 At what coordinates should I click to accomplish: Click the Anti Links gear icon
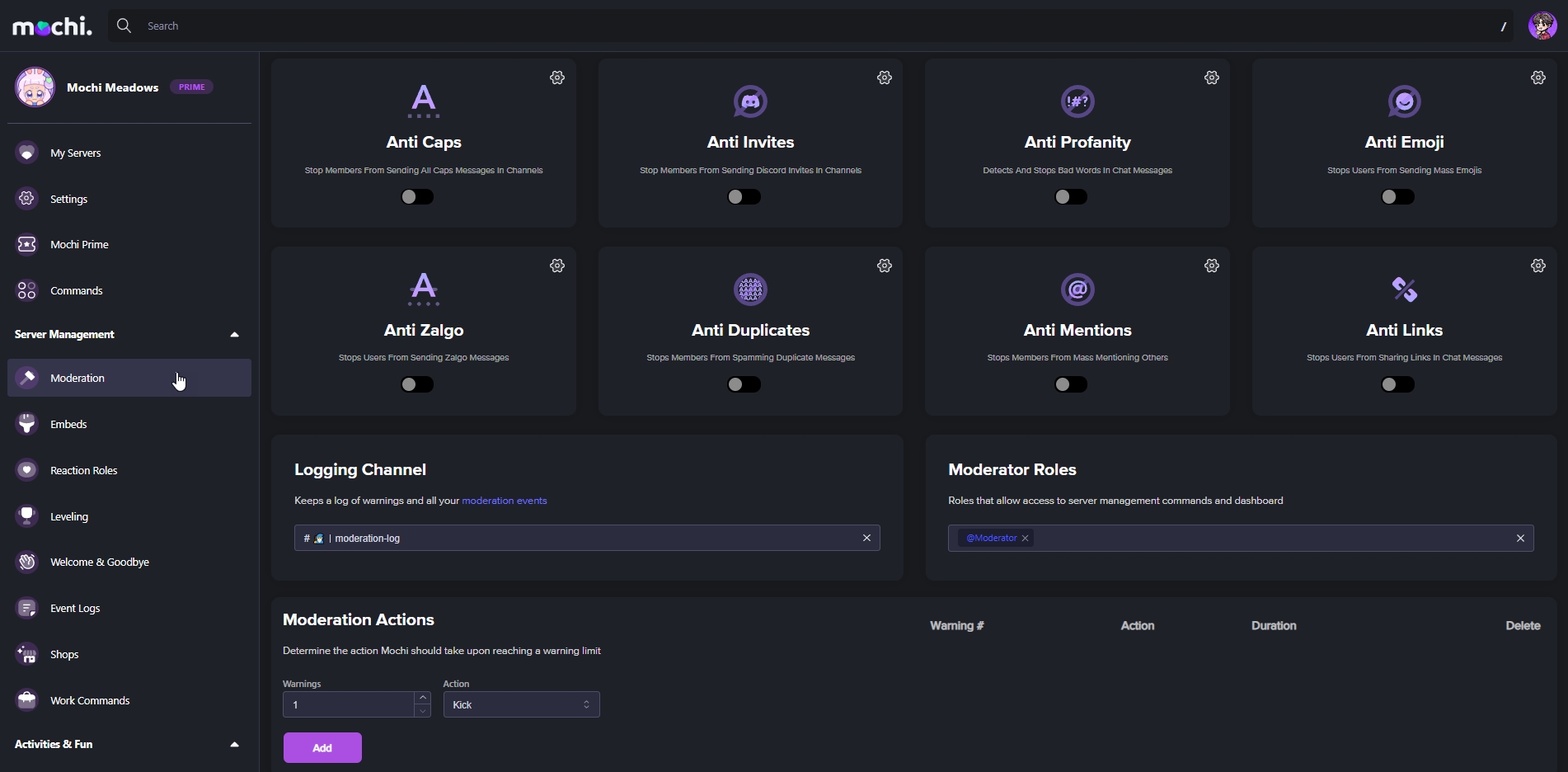tap(1538, 266)
